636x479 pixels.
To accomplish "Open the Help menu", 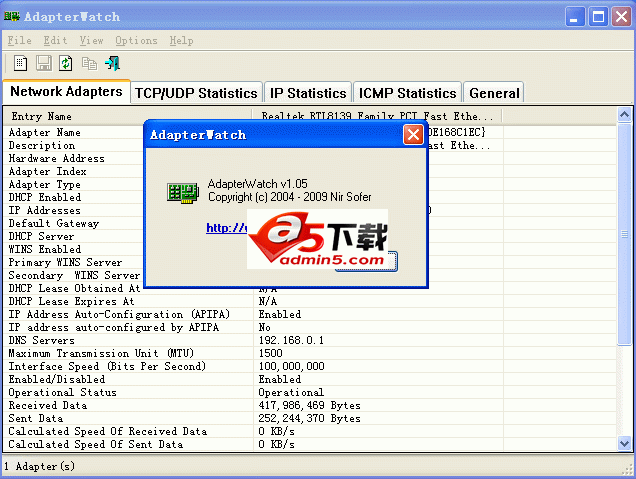I will [181, 41].
